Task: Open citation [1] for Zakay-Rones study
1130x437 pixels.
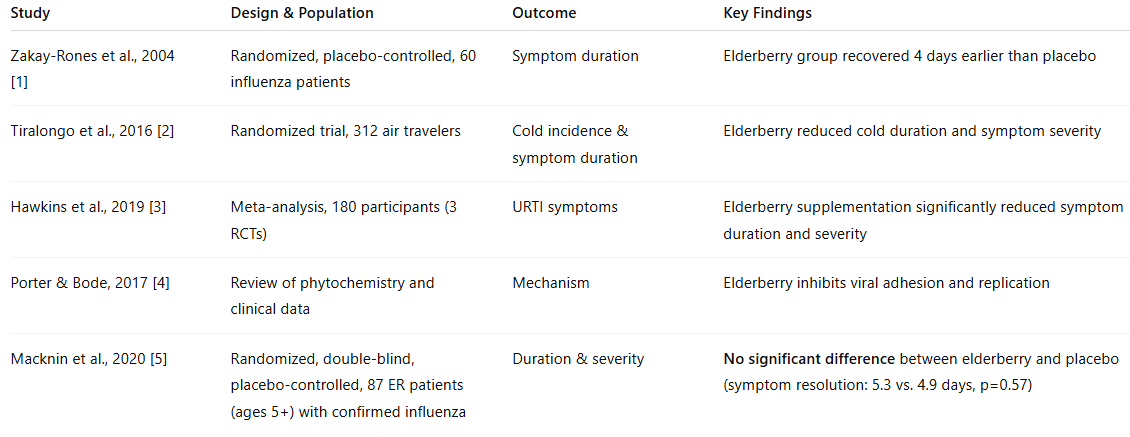Action: tap(17, 82)
